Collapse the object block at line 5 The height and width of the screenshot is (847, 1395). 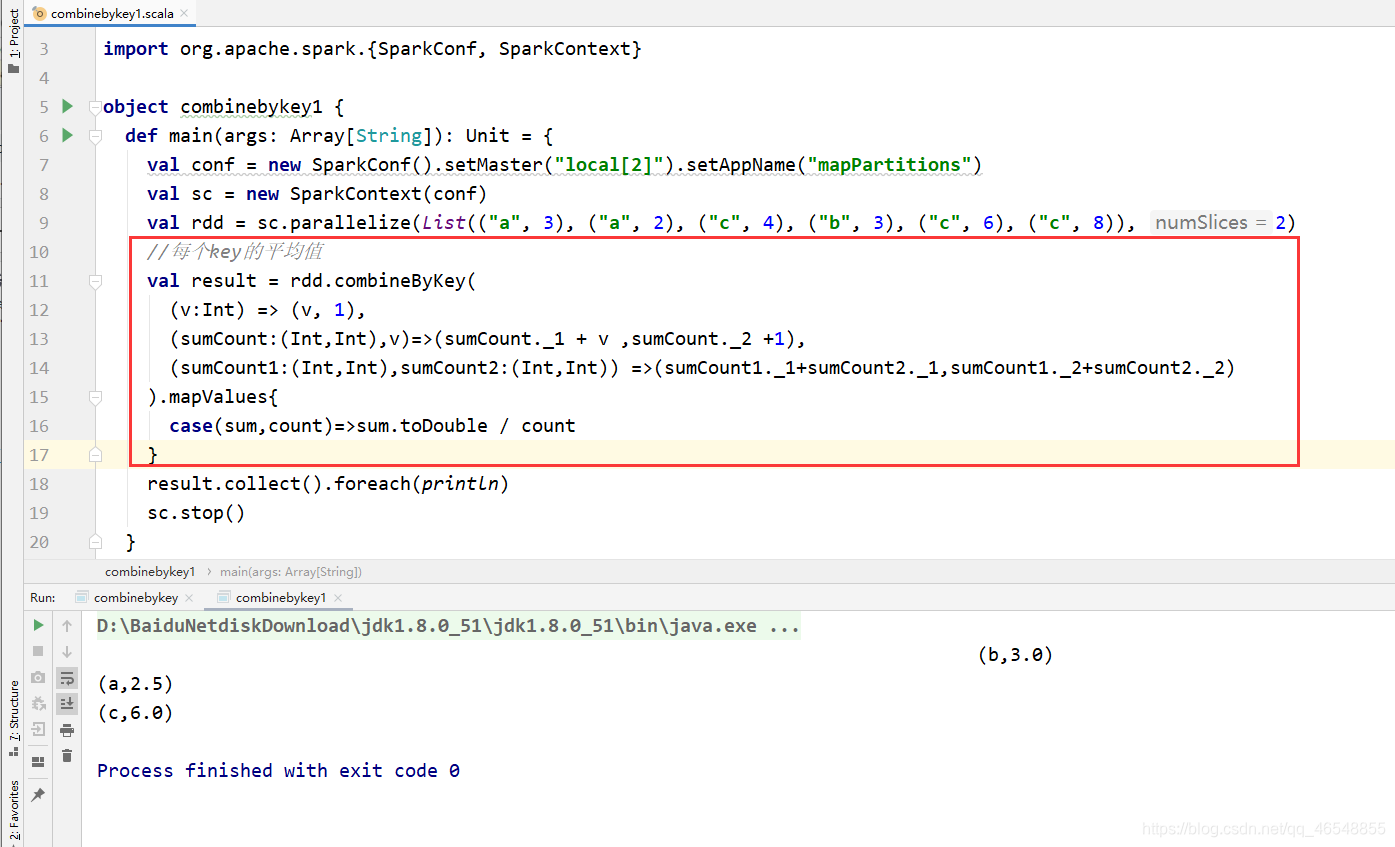[x=95, y=107]
